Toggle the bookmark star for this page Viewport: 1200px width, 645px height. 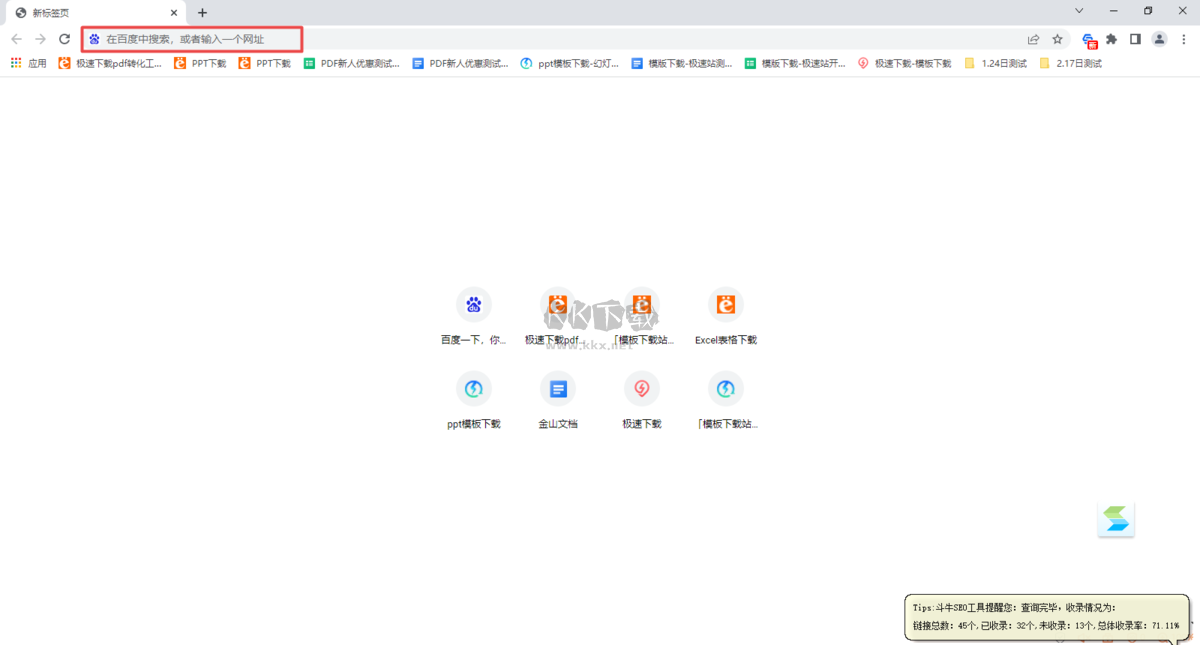1058,37
